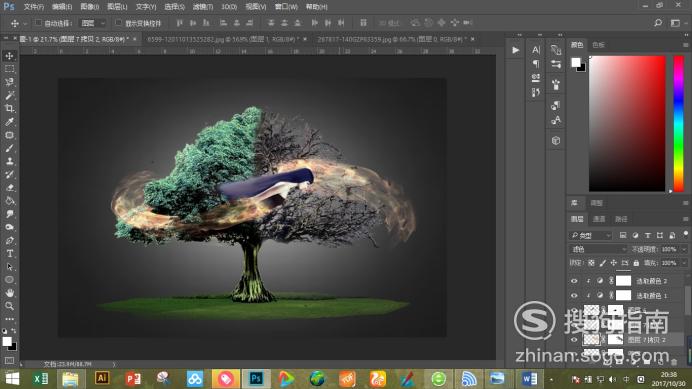The image size is (692, 389).
Task: Select the Brush tool
Action: pos(9,148)
